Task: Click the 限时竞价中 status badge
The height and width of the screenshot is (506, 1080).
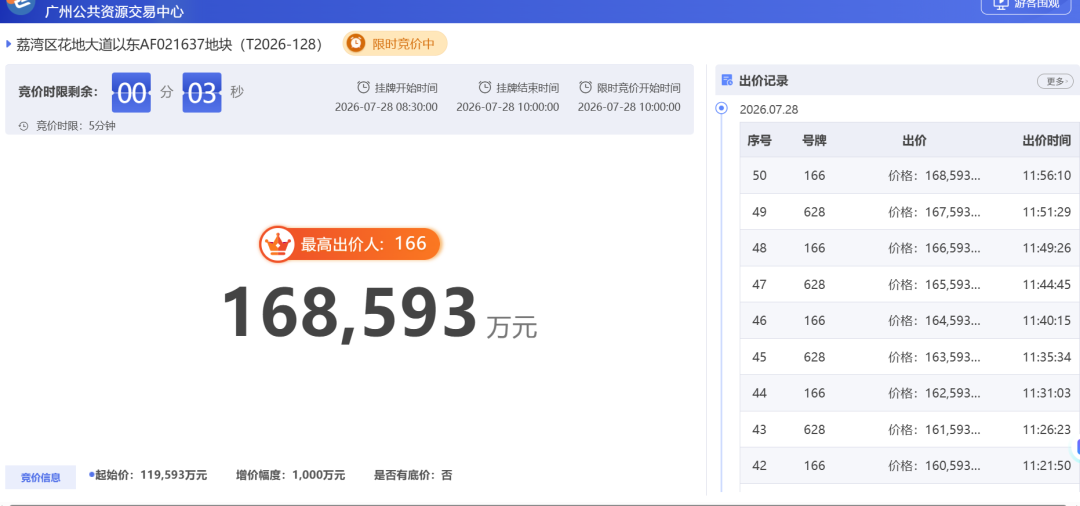Action: point(395,43)
